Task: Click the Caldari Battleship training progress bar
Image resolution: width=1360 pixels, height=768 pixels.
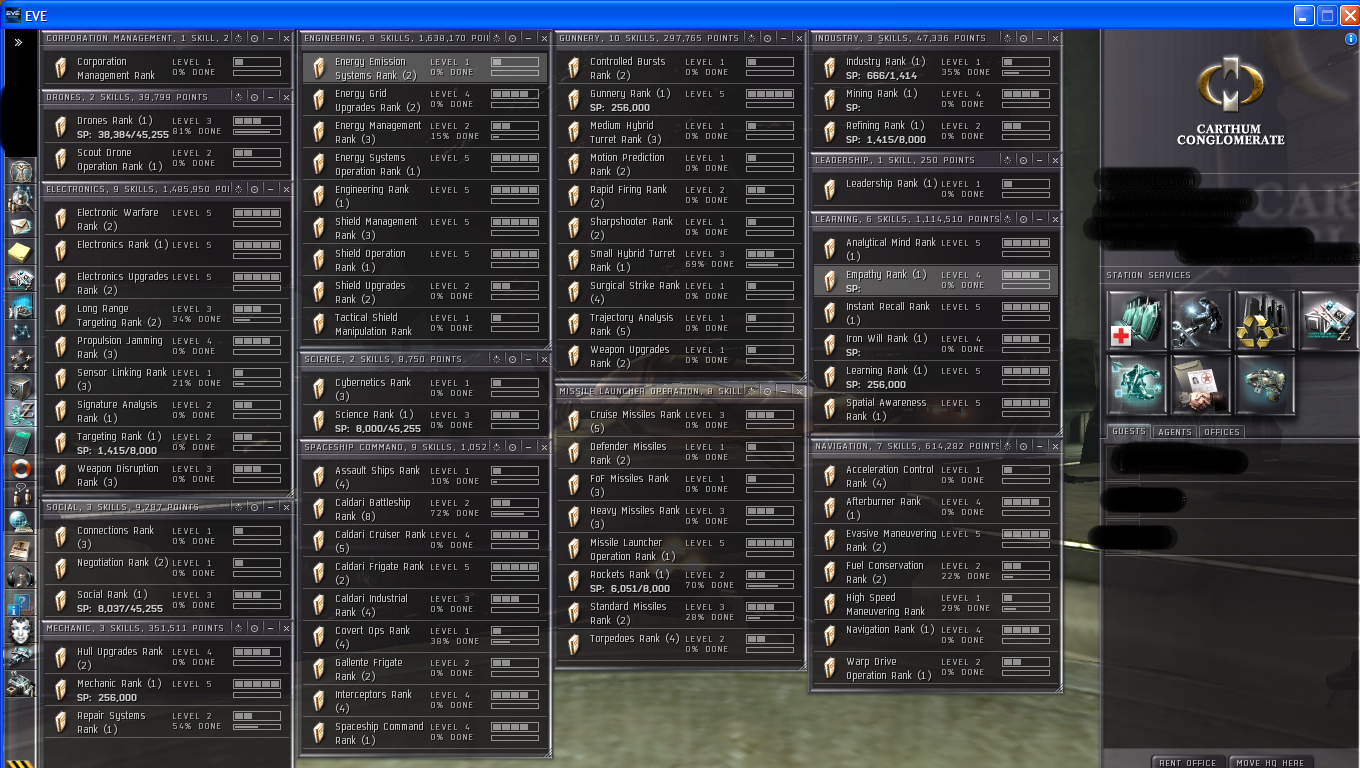Action: point(515,513)
